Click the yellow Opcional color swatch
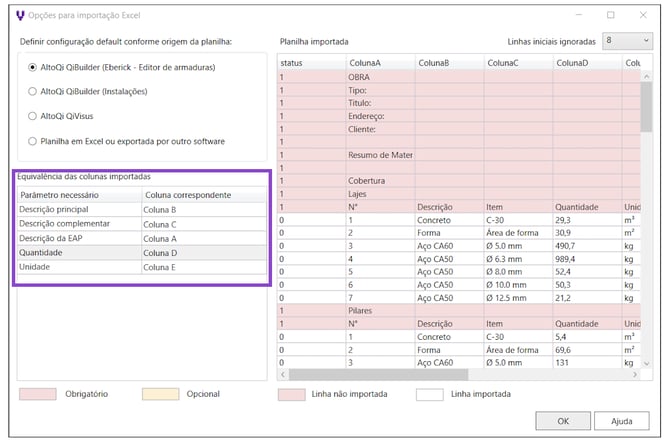This screenshot has height=448, width=670. [160, 394]
